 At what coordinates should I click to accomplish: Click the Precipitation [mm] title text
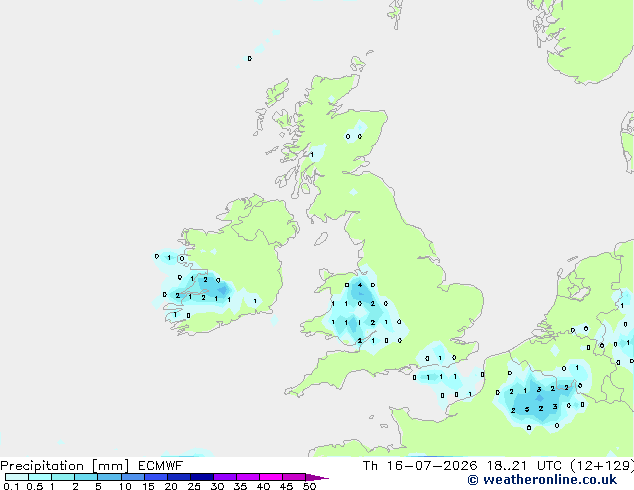(x=65, y=466)
